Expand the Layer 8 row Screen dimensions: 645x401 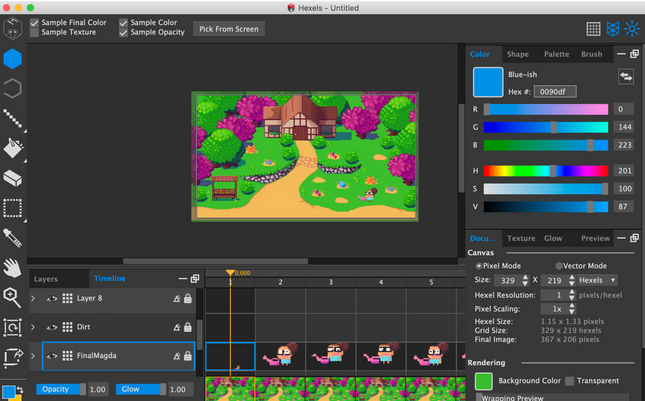[33, 299]
